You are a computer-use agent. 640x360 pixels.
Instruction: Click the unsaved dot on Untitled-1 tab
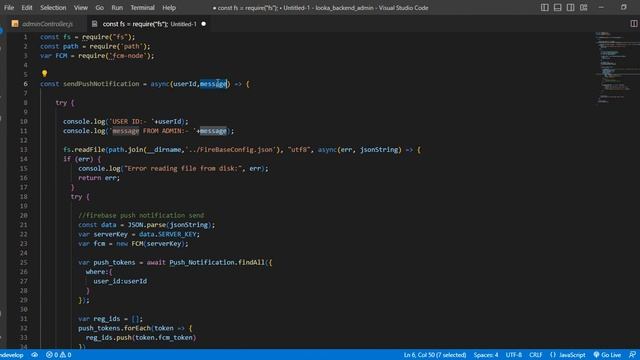(x=204, y=24)
